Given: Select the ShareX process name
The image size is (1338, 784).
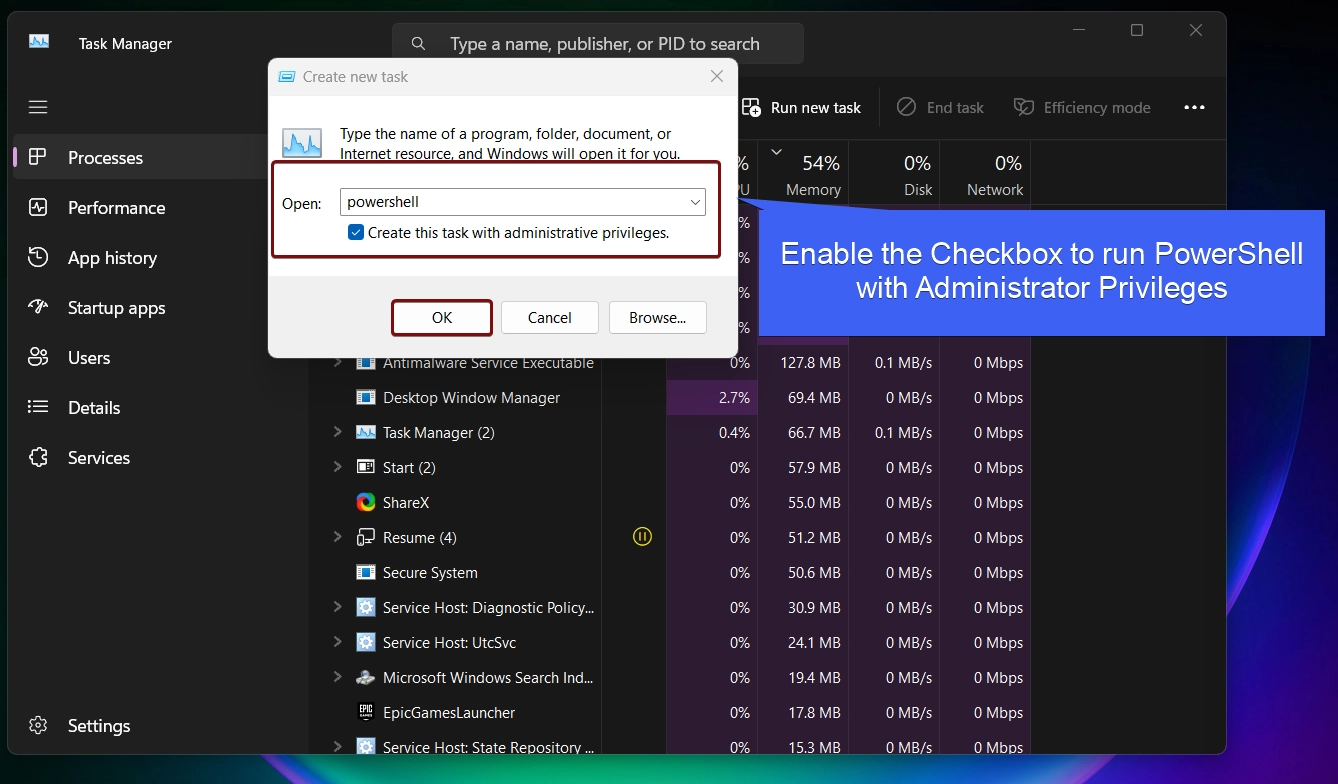Looking at the screenshot, I should [406, 502].
